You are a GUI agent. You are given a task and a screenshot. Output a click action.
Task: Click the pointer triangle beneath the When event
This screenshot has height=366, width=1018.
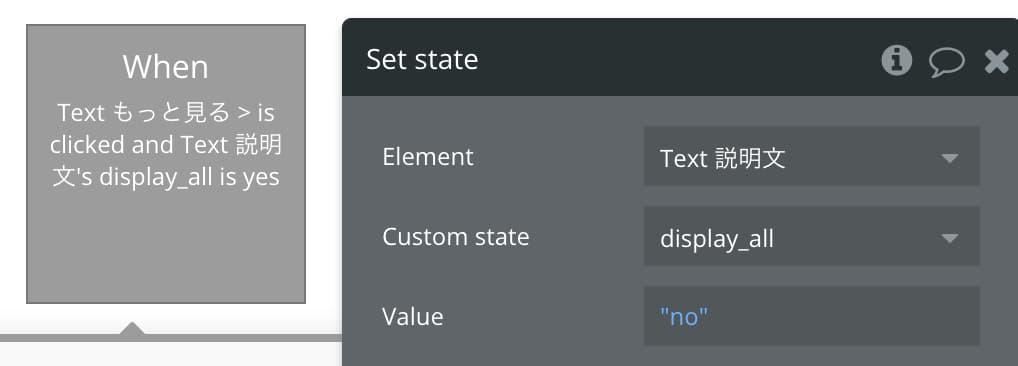click(x=132, y=328)
